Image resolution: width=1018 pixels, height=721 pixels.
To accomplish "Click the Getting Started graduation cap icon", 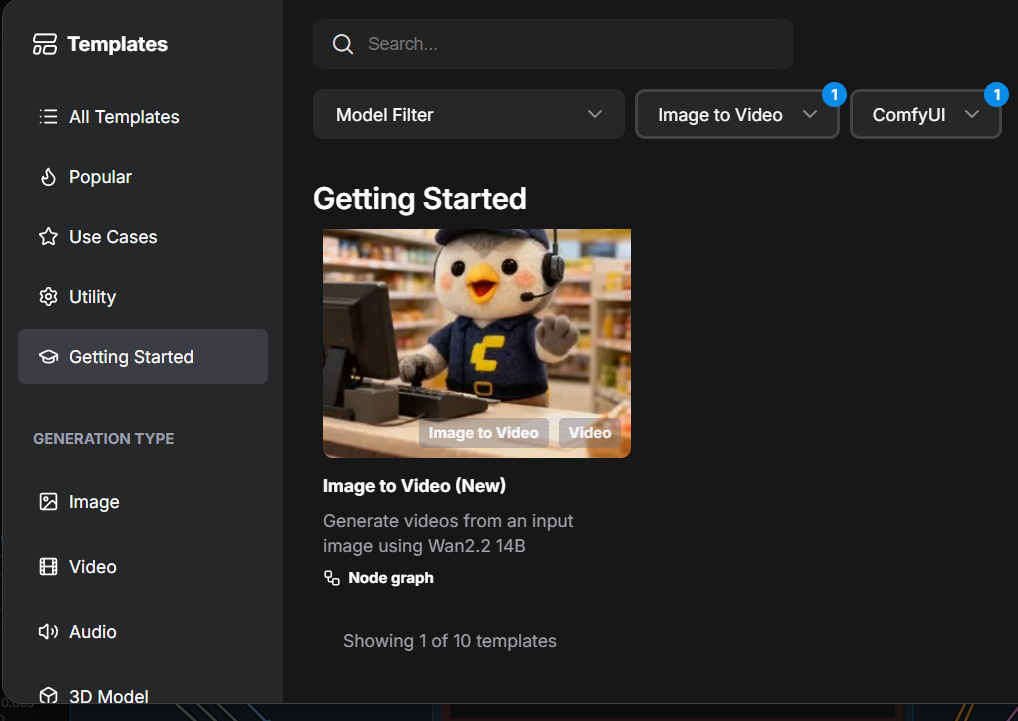I will pyautogui.click(x=48, y=357).
